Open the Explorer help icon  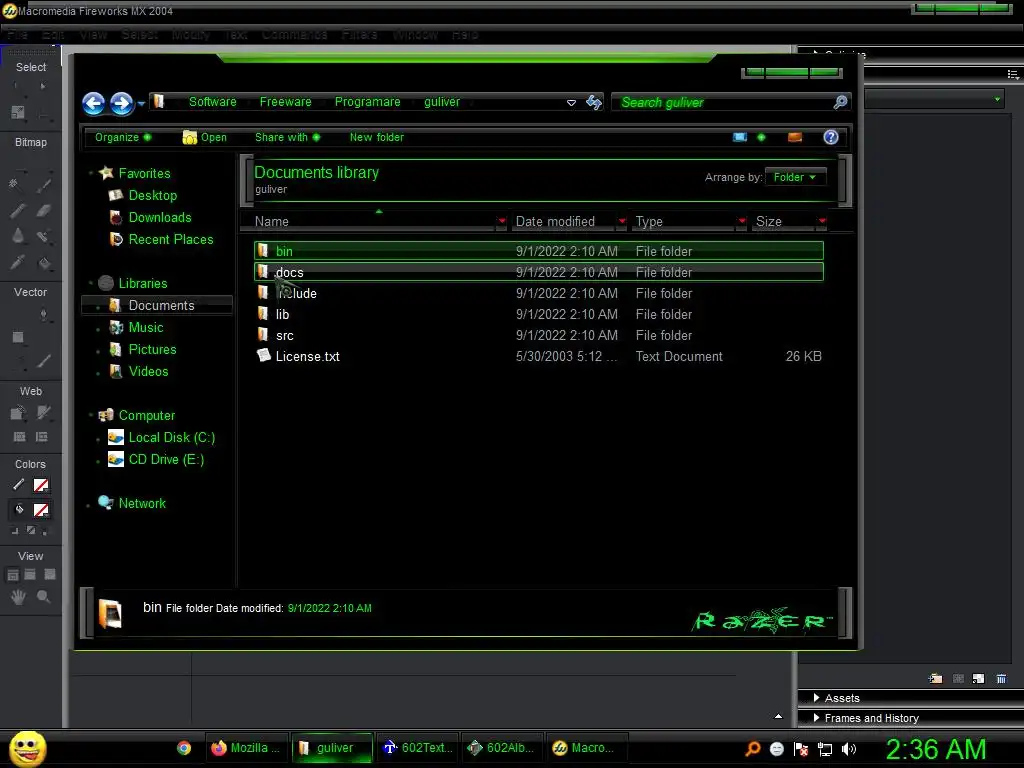pyautogui.click(x=831, y=137)
